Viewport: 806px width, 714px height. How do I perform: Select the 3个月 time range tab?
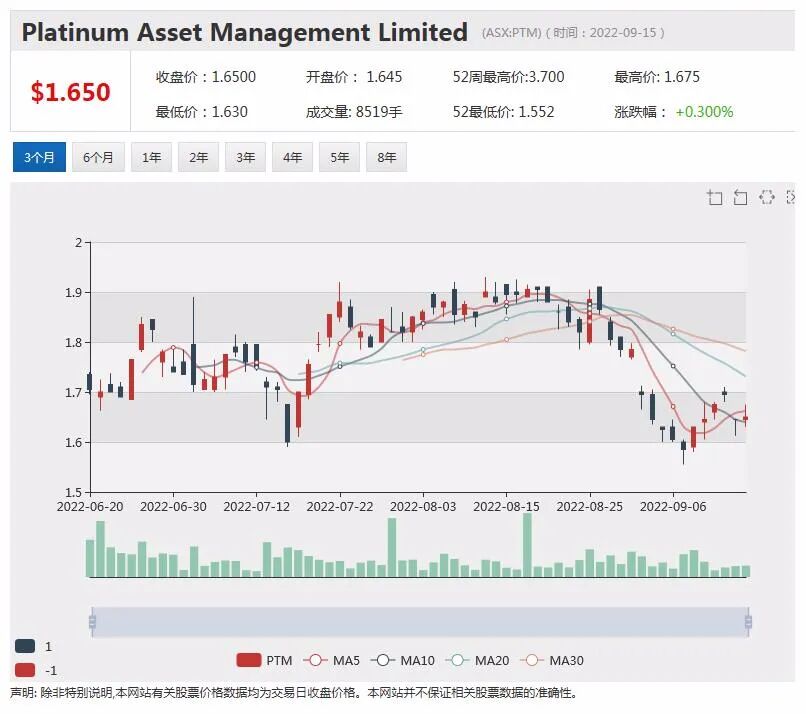click(39, 157)
